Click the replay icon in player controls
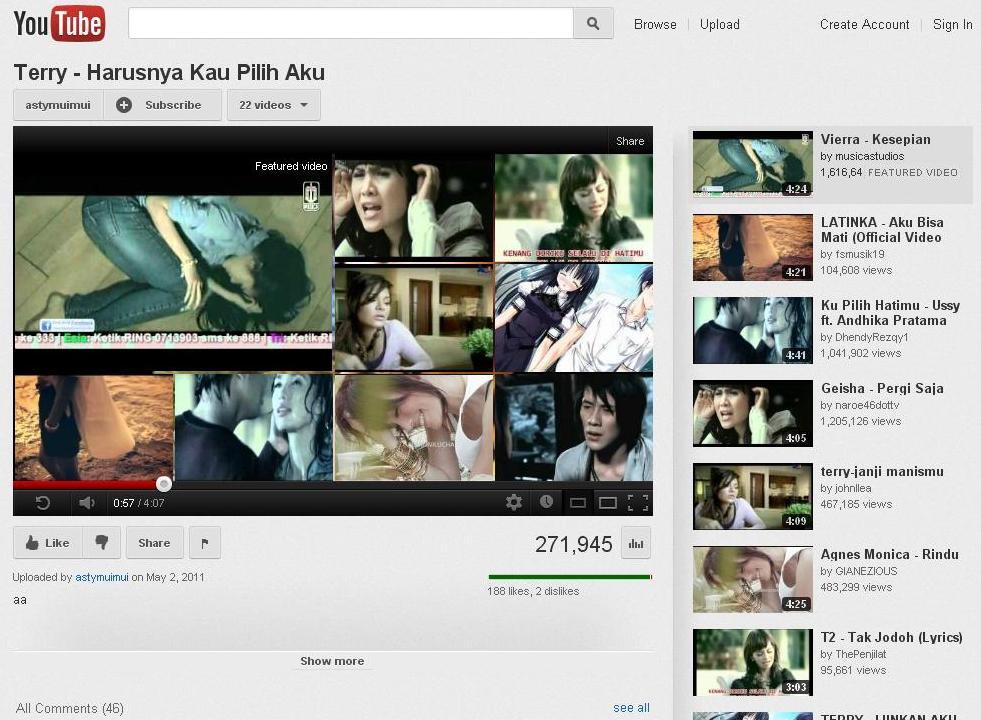The image size is (981, 720). coord(43,503)
